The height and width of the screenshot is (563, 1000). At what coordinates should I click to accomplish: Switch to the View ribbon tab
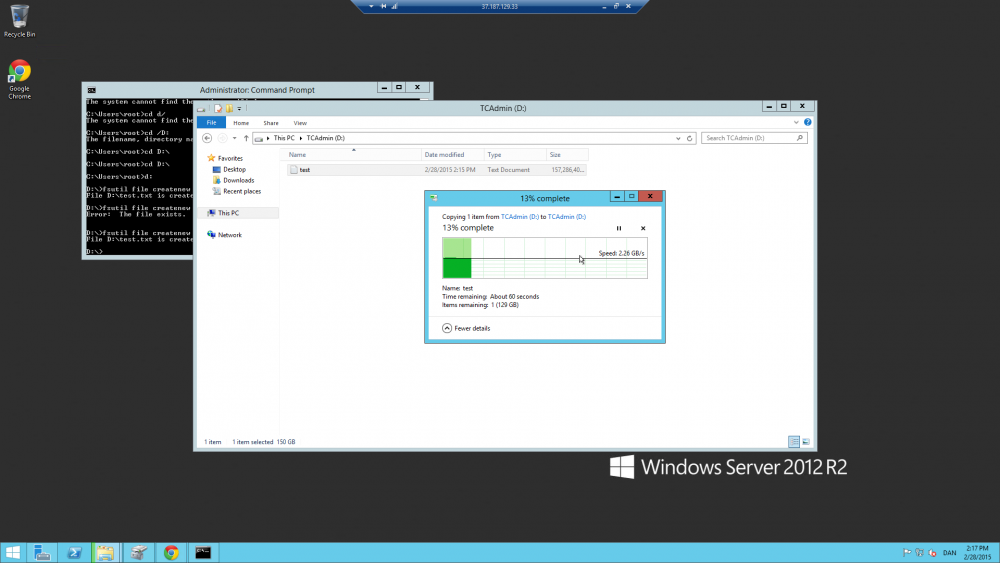[300, 122]
